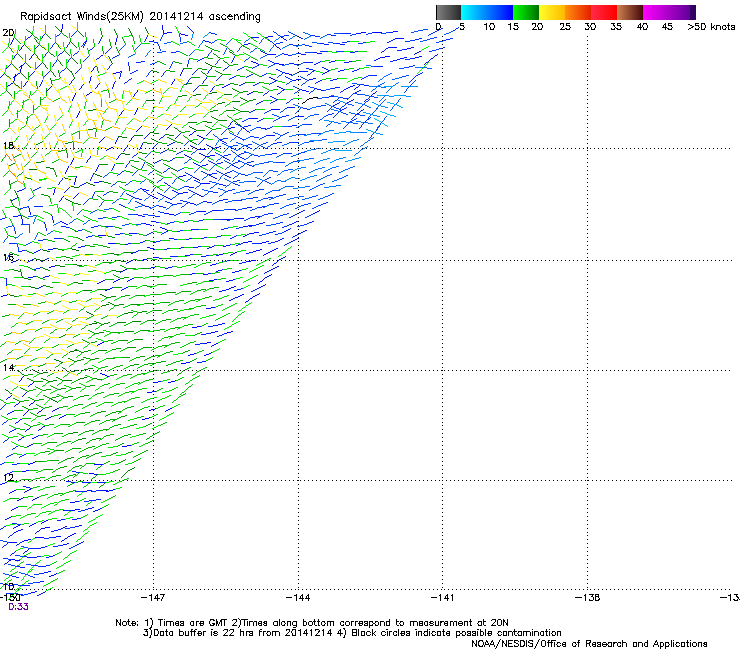Click the longitude label '-141'
The image size is (740, 650).
pyautogui.click(x=442, y=598)
